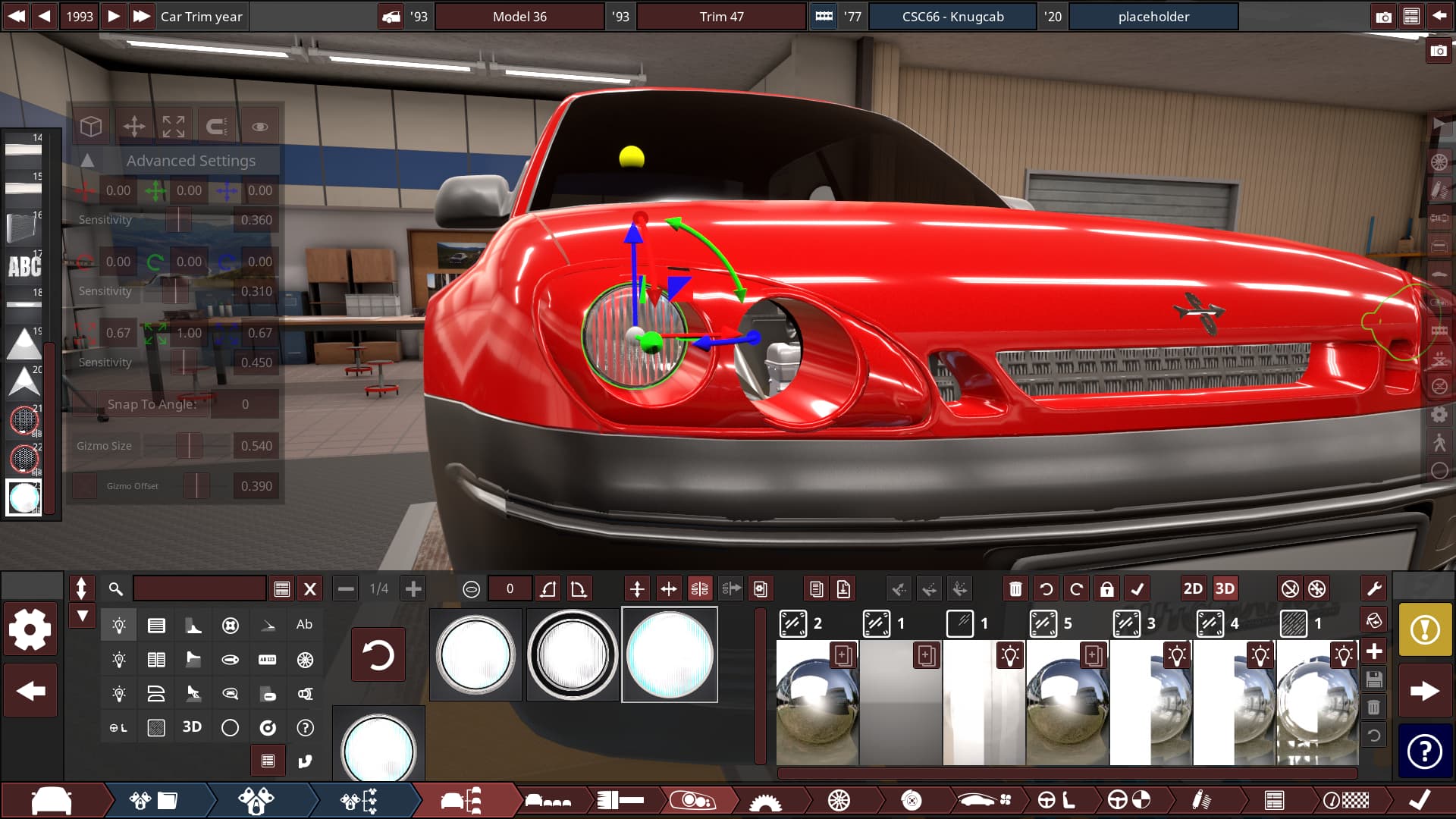Open the headlights tab in the bottom bar
Screen dimensions: 1456x819
[x=692, y=800]
